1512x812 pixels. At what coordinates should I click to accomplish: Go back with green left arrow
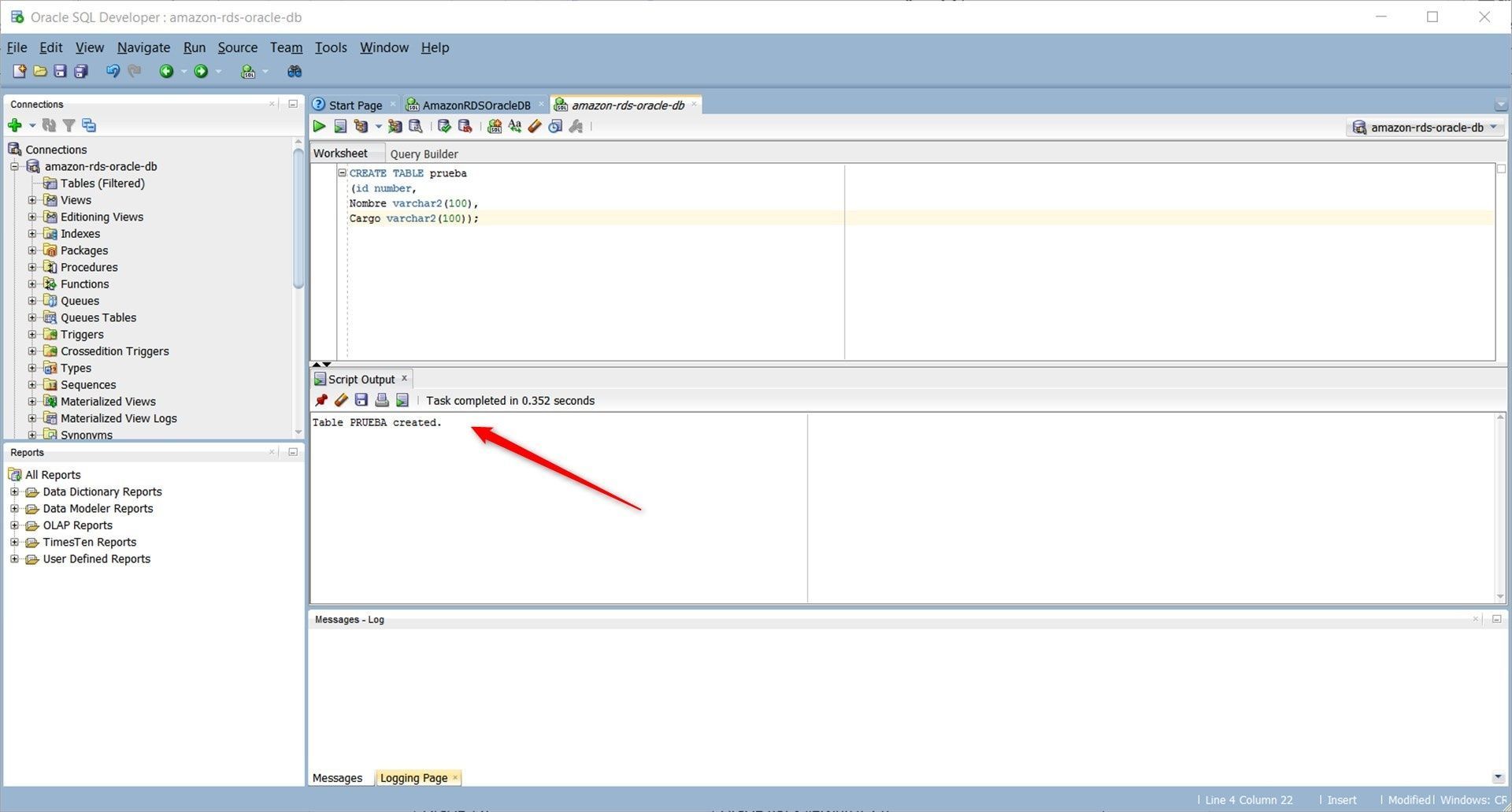[x=166, y=72]
